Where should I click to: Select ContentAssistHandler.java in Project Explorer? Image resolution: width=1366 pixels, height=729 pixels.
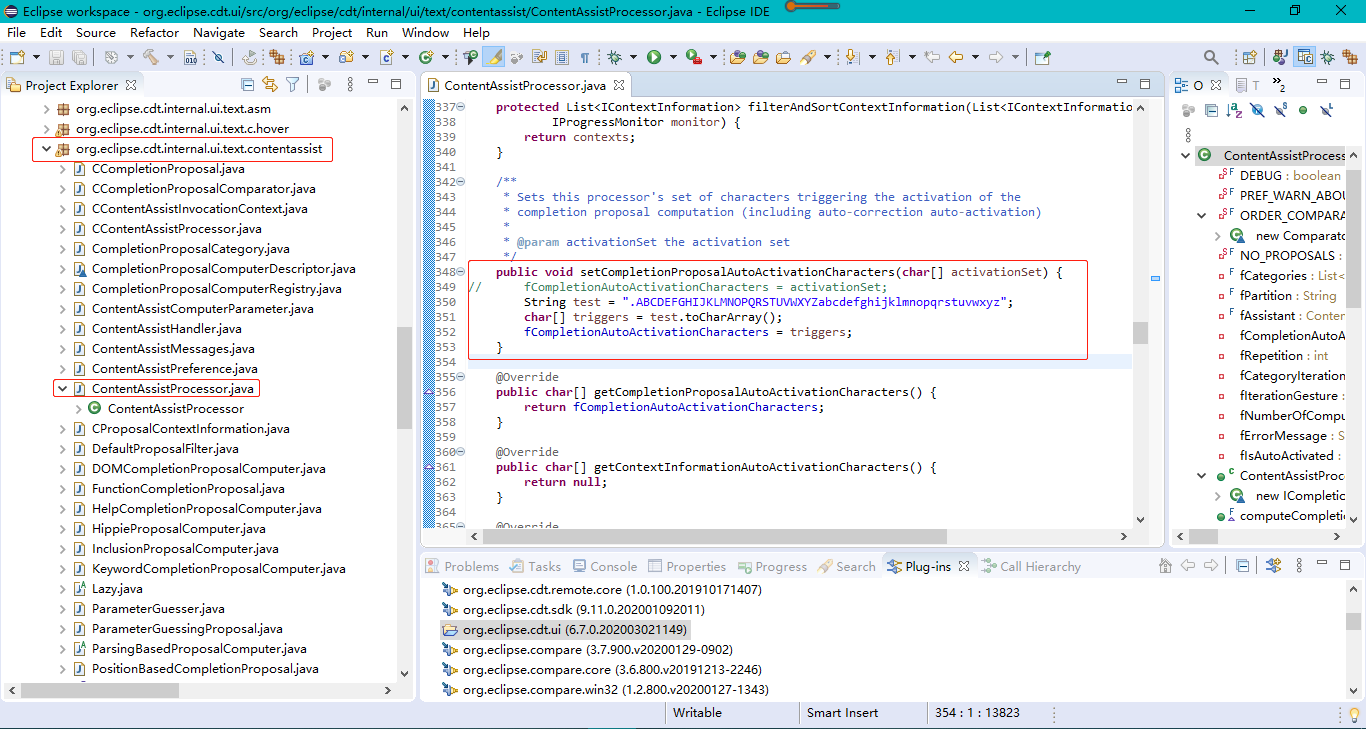pyautogui.click(x=166, y=329)
